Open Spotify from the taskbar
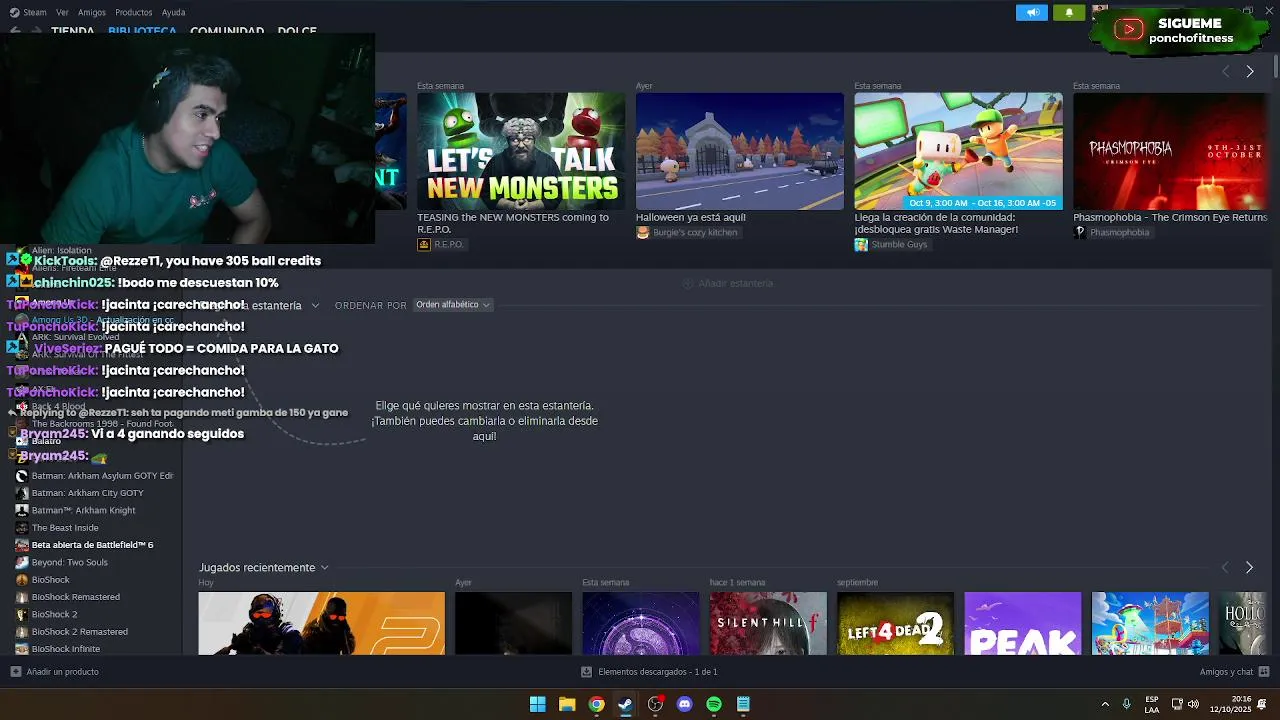This screenshot has width=1280, height=720. point(714,704)
